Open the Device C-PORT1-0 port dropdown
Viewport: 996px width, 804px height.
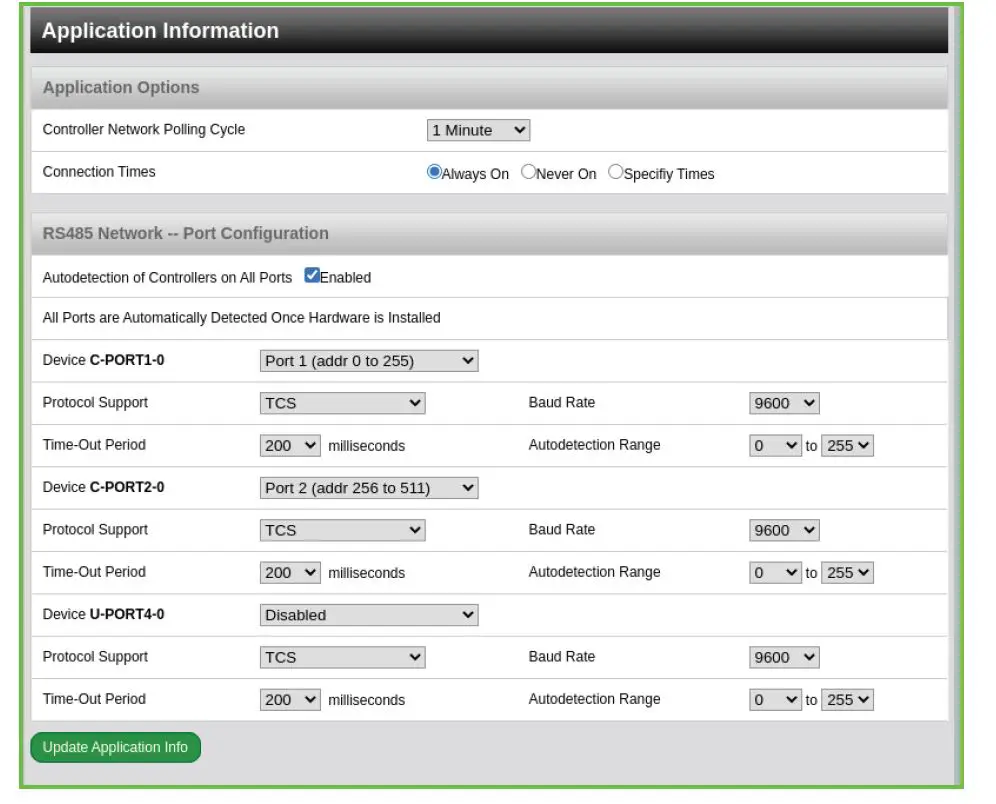coord(368,361)
